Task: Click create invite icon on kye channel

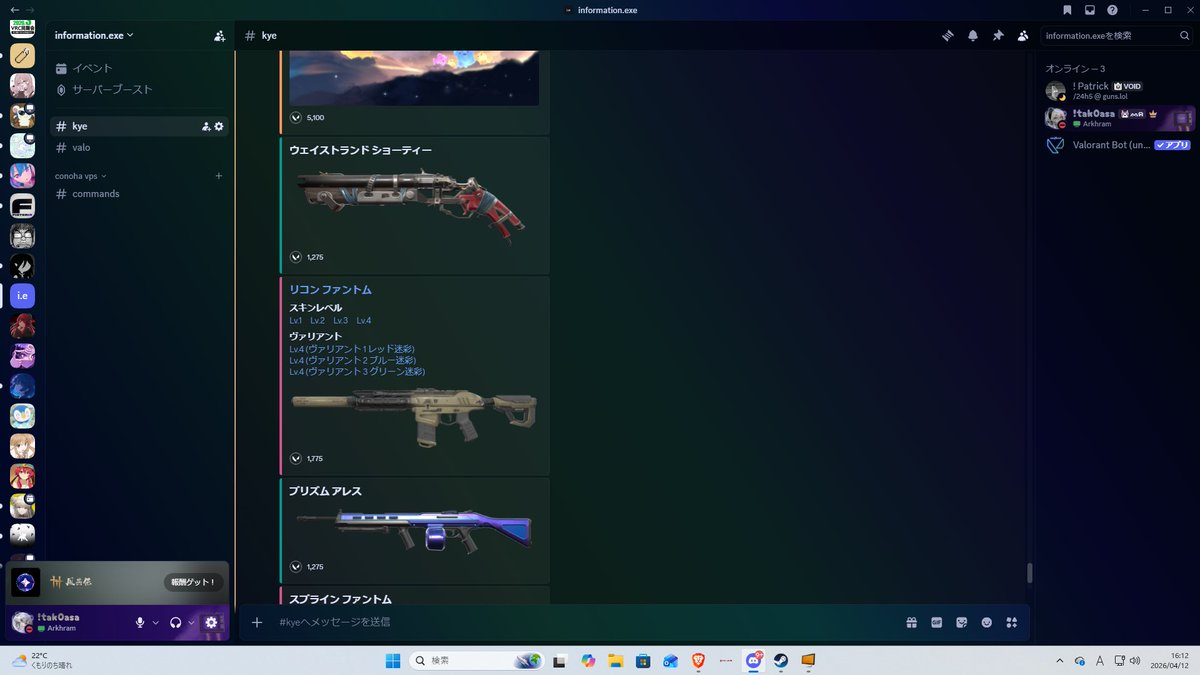Action: pyautogui.click(x=206, y=126)
